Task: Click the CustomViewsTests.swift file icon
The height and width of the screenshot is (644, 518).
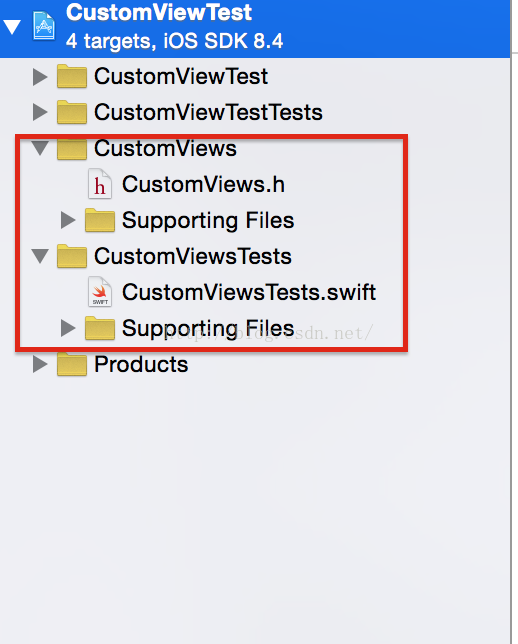Action: (x=100, y=292)
